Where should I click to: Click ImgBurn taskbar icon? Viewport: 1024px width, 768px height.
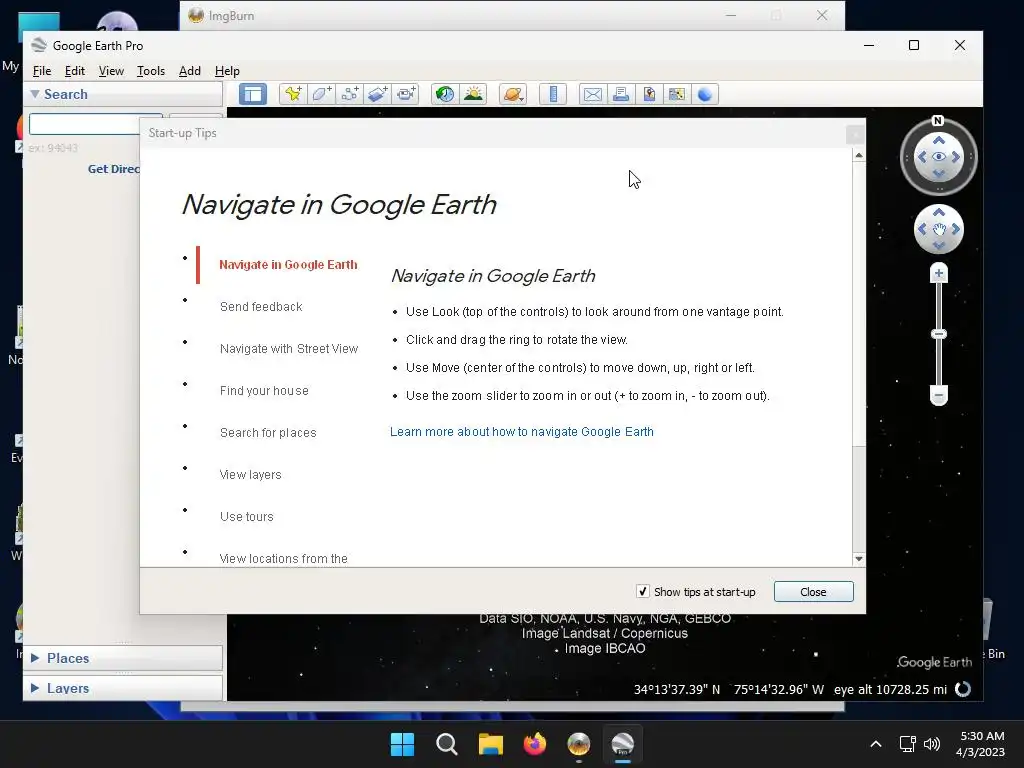coord(579,744)
